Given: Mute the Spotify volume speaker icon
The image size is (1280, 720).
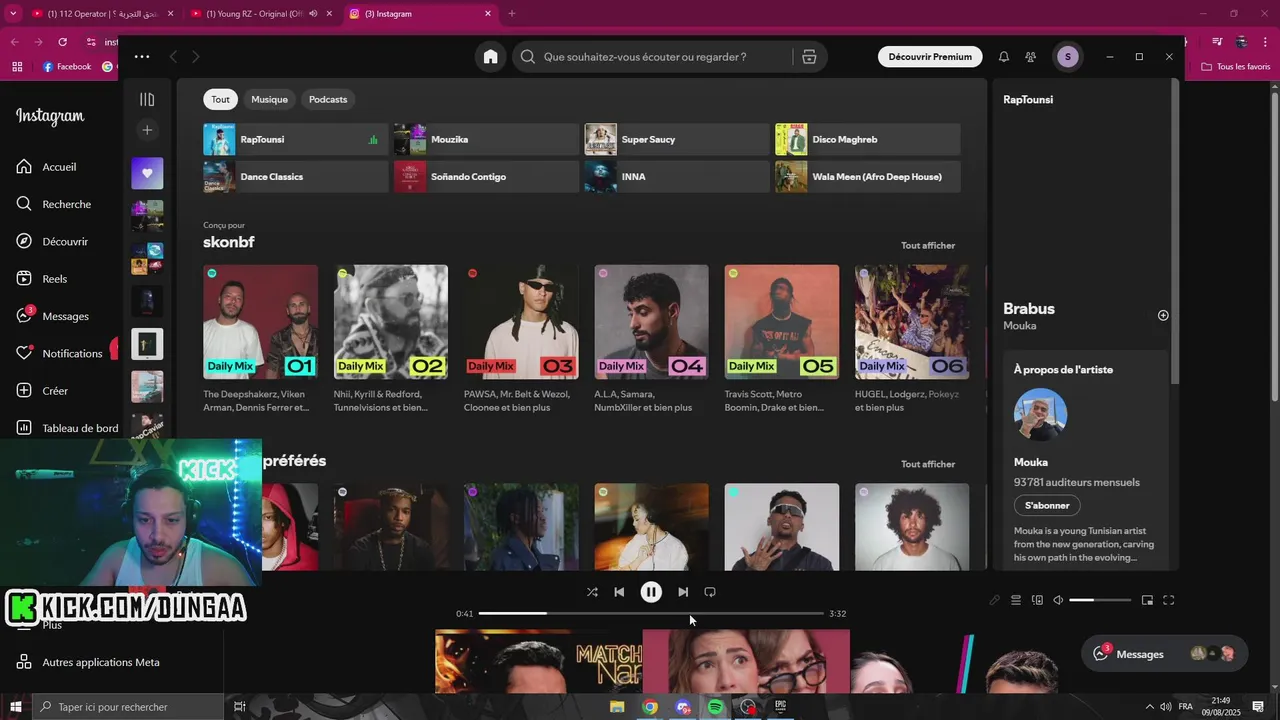Looking at the screenshot, I should 1058,600.
